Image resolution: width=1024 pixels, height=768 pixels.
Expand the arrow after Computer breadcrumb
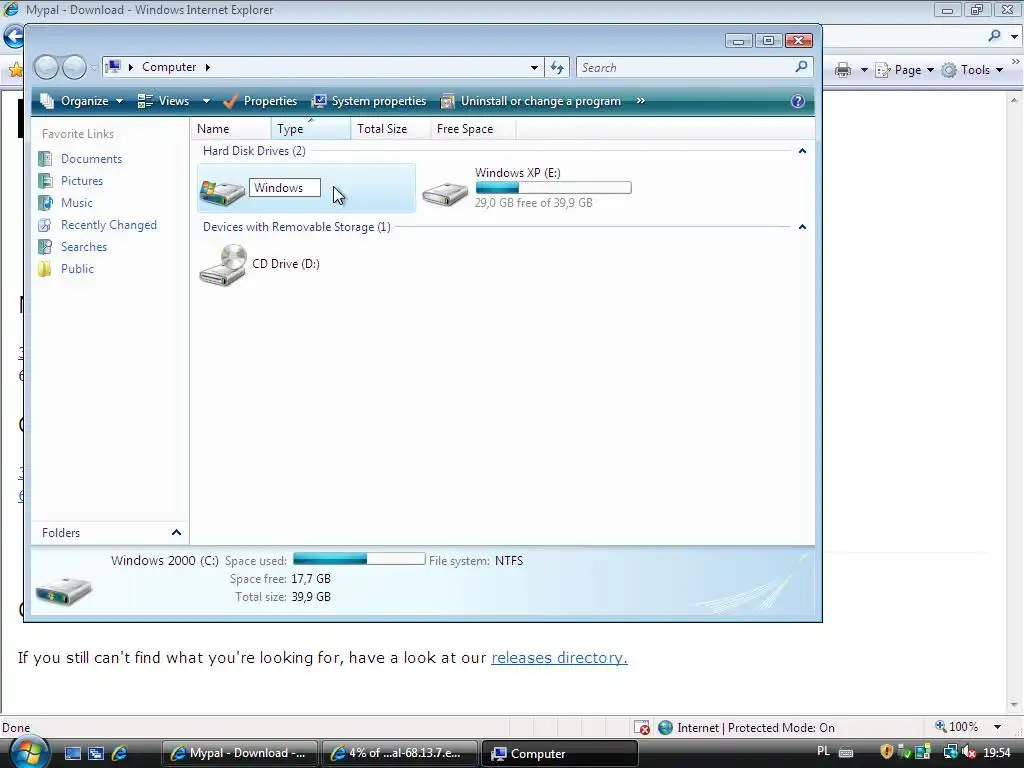tap(208, 67)
